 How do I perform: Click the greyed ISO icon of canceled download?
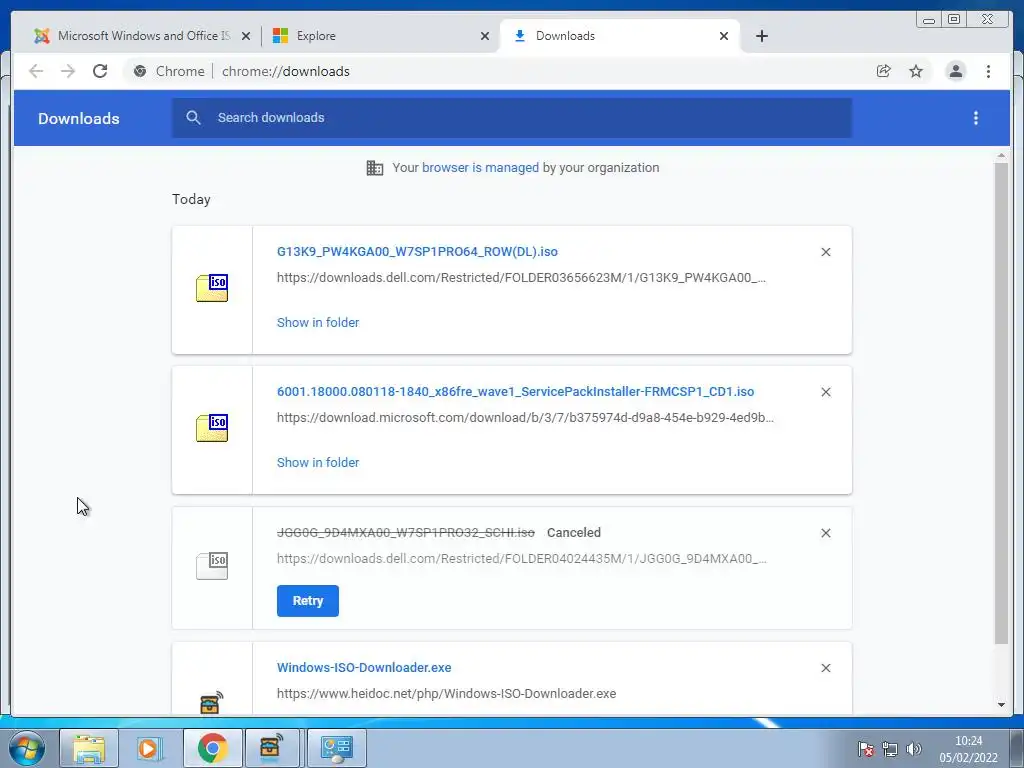click(212, 566)
